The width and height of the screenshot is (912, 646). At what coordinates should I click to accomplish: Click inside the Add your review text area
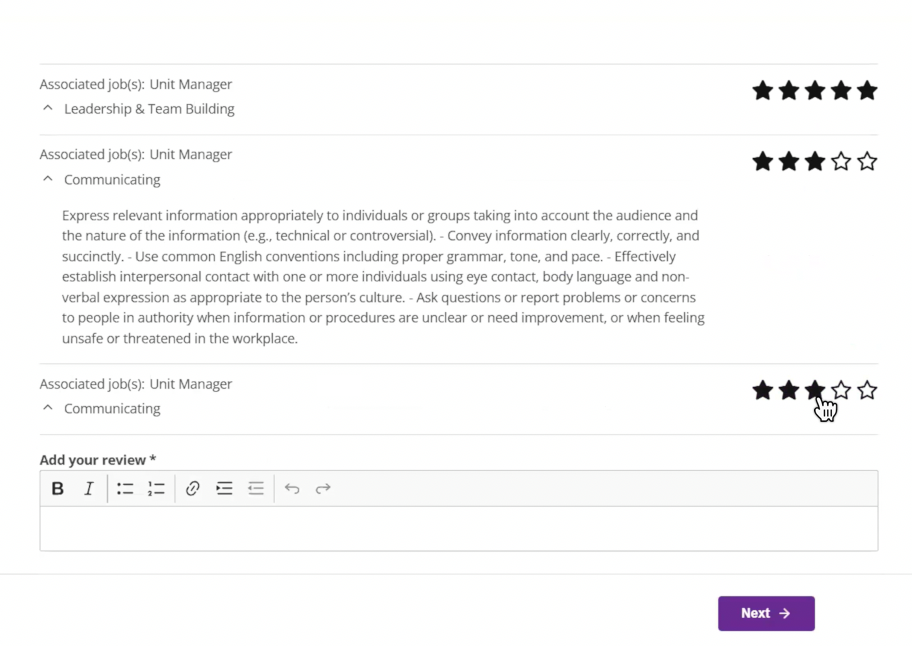[x=458, y=528]
